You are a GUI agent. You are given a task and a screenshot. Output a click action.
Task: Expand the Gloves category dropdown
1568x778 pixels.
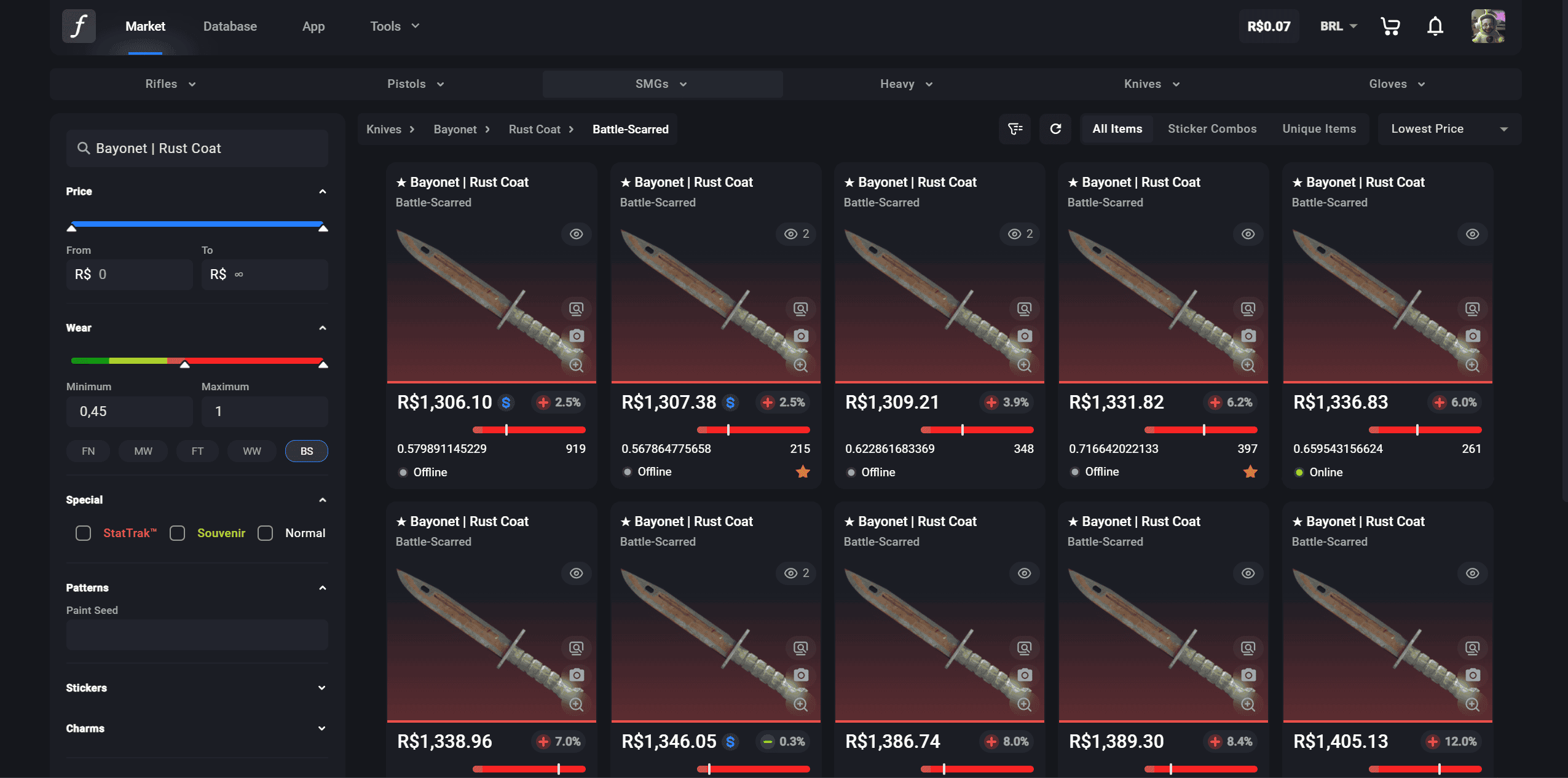click(x=1397, y=84)
